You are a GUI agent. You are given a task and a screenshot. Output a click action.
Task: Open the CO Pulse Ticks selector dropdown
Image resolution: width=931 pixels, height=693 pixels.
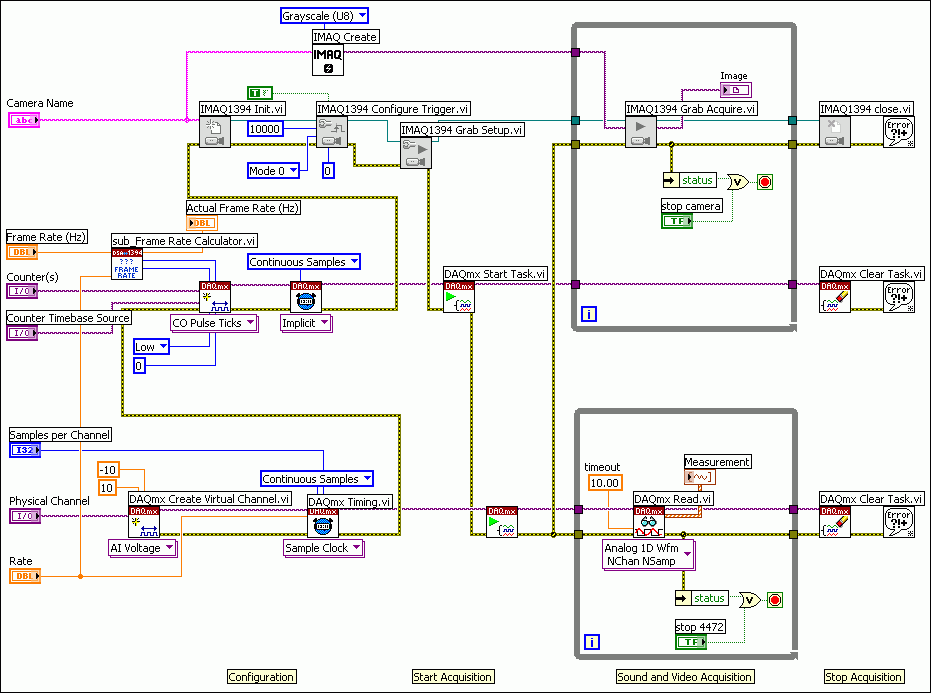pyautogui.click(x=213, y=322)
